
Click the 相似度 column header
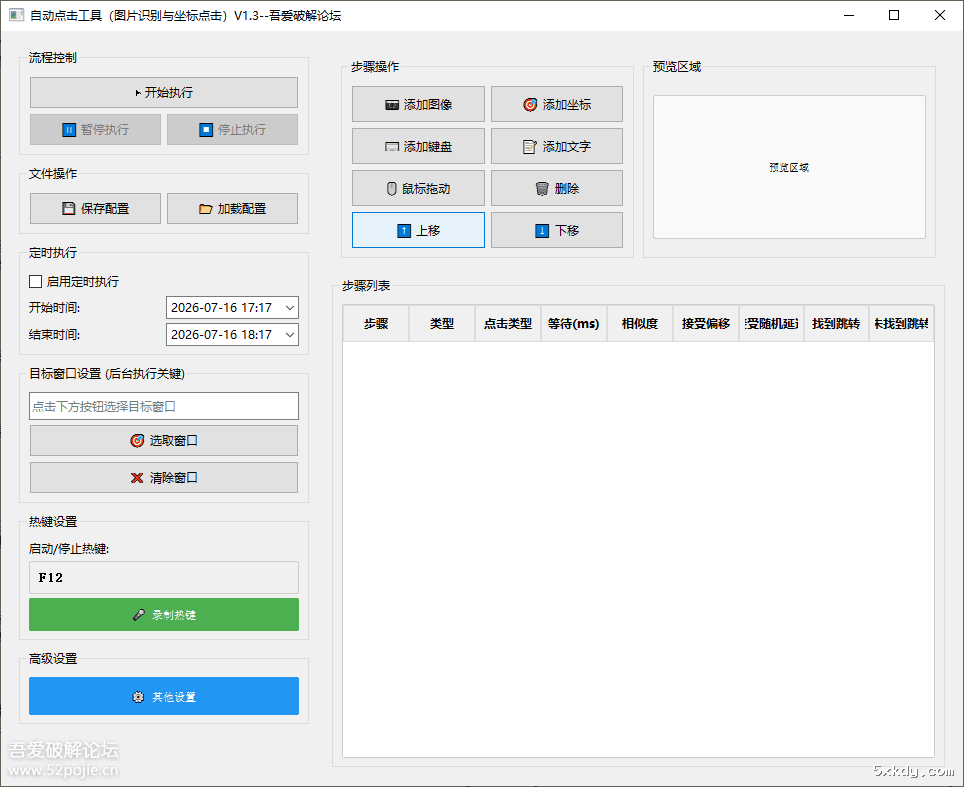point(640,323)
